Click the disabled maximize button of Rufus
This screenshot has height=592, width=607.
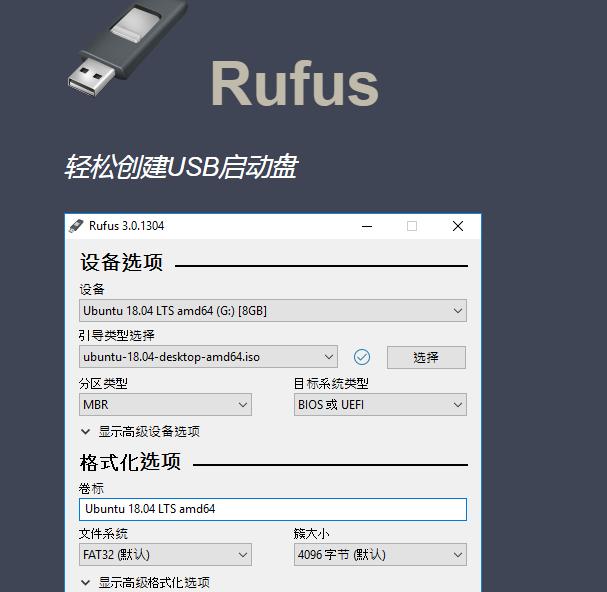pyautogui.click(x=412, y=226)
